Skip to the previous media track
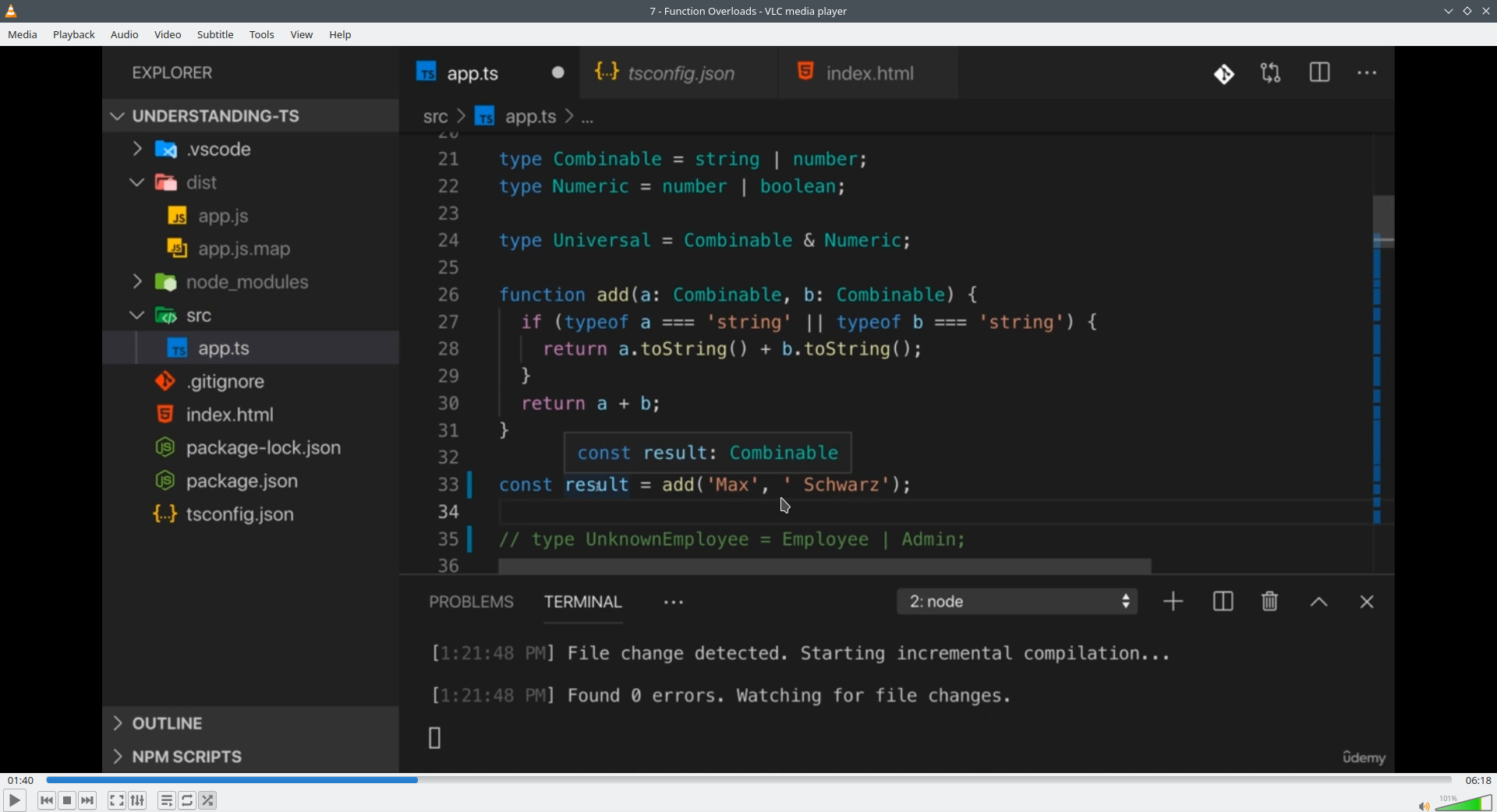 pyautogui.click(x=47, y=800)
